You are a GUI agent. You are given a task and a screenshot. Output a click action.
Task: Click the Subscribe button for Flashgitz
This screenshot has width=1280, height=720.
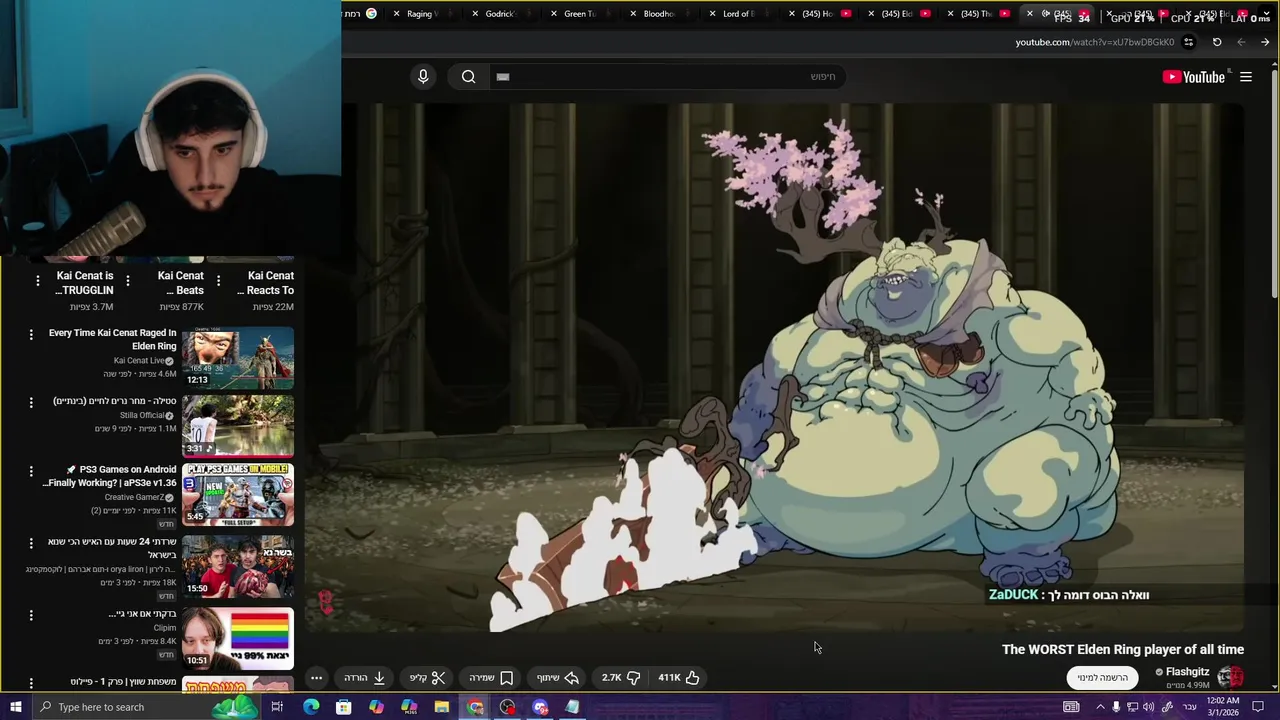pos(1103,678)
